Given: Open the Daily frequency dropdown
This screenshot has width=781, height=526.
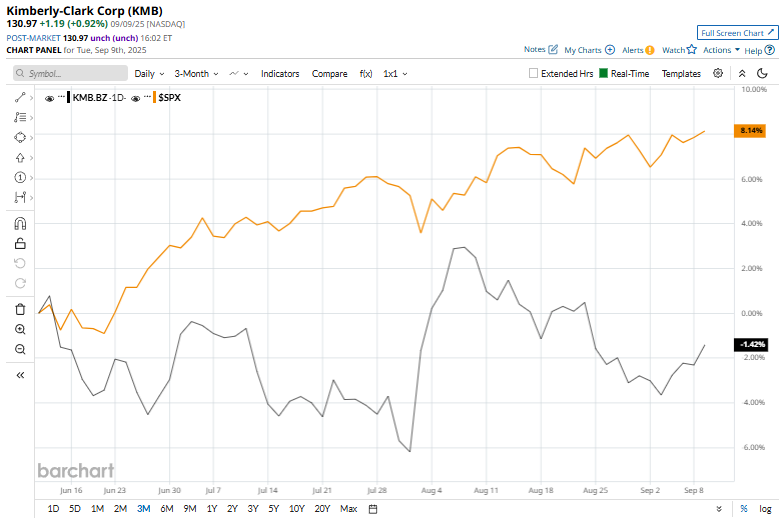Looking at the screenshot, I should pyautogui.click(x=149, y=74).
